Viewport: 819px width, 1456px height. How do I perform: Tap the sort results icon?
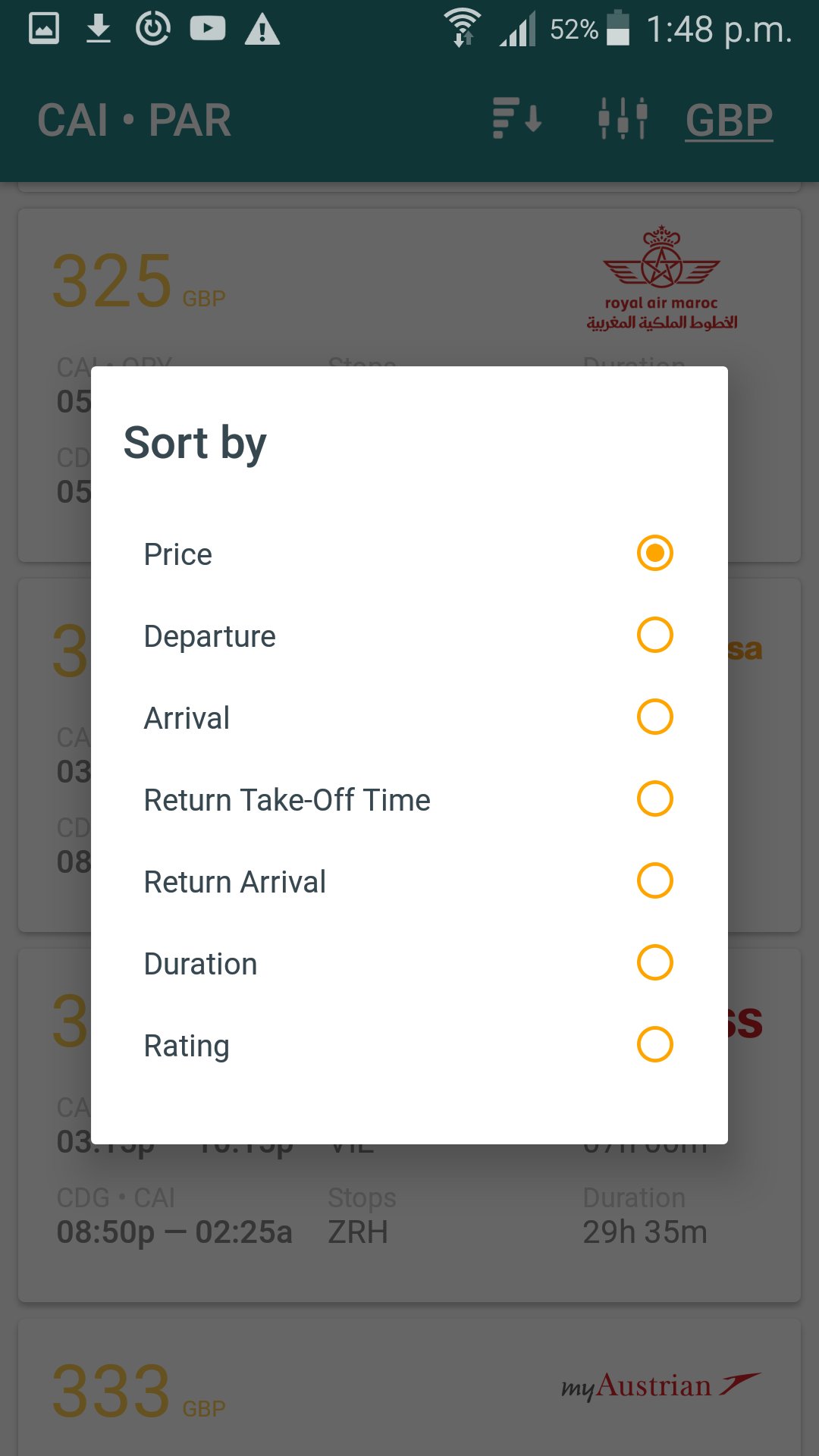[517, 119]
